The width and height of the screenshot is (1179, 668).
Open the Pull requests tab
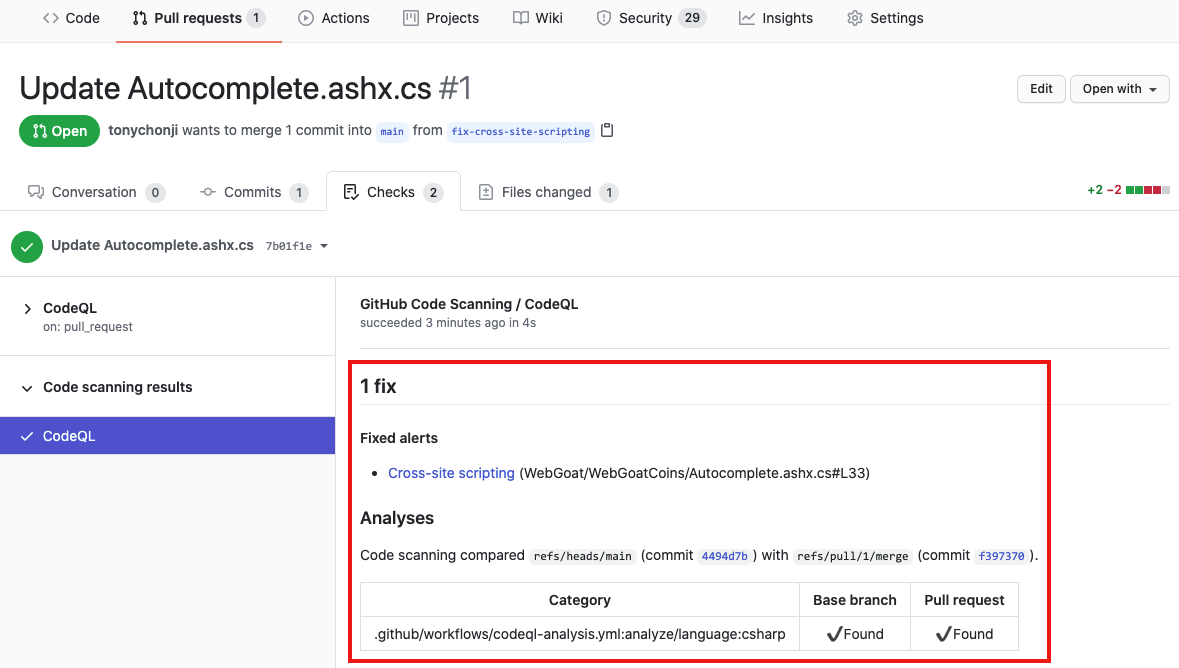[199, 18]
